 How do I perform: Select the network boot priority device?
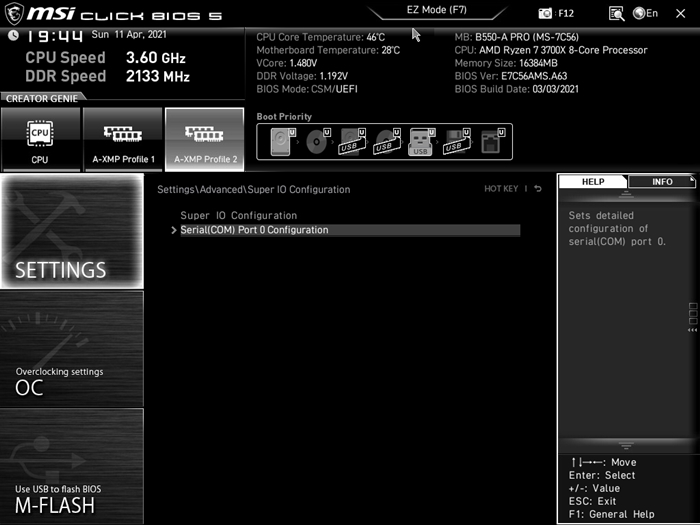pos(491,142)
